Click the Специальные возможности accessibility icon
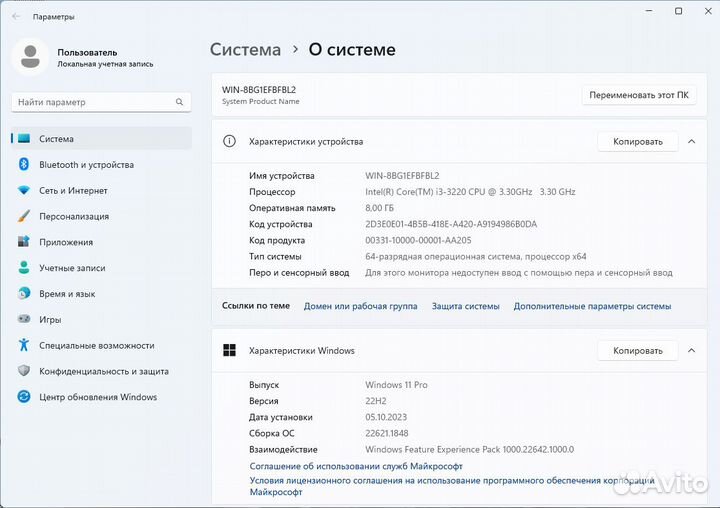 24,344
